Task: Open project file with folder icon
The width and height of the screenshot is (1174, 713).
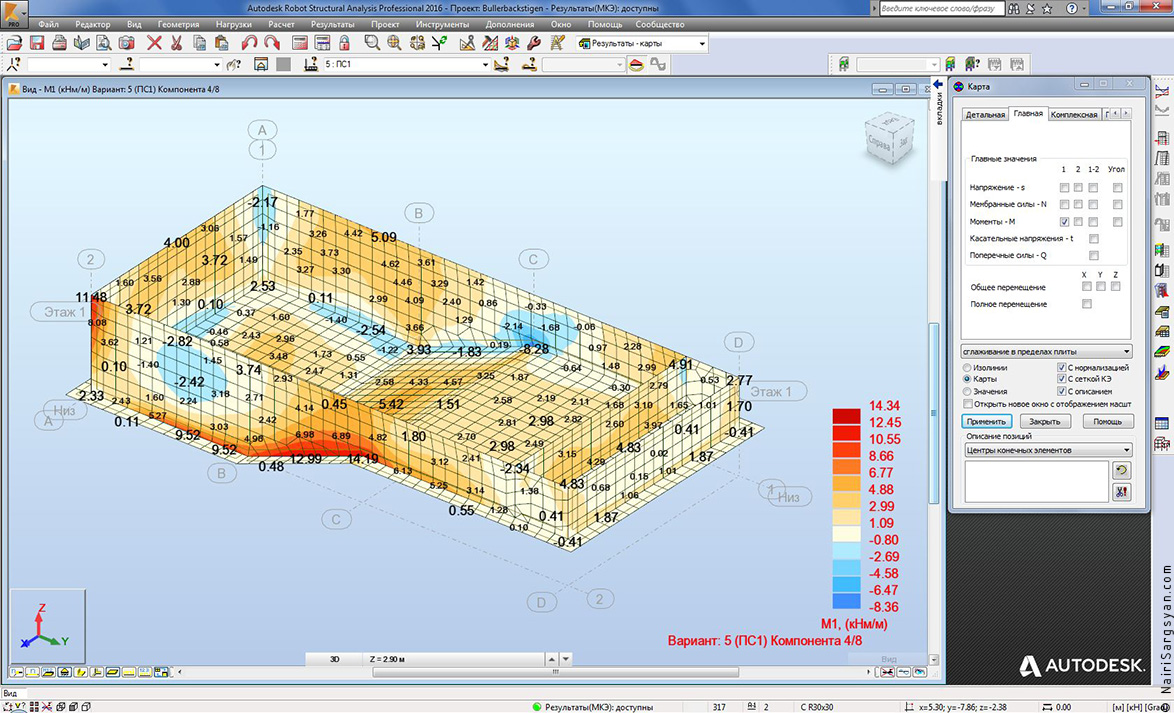Action: point(13,43)
